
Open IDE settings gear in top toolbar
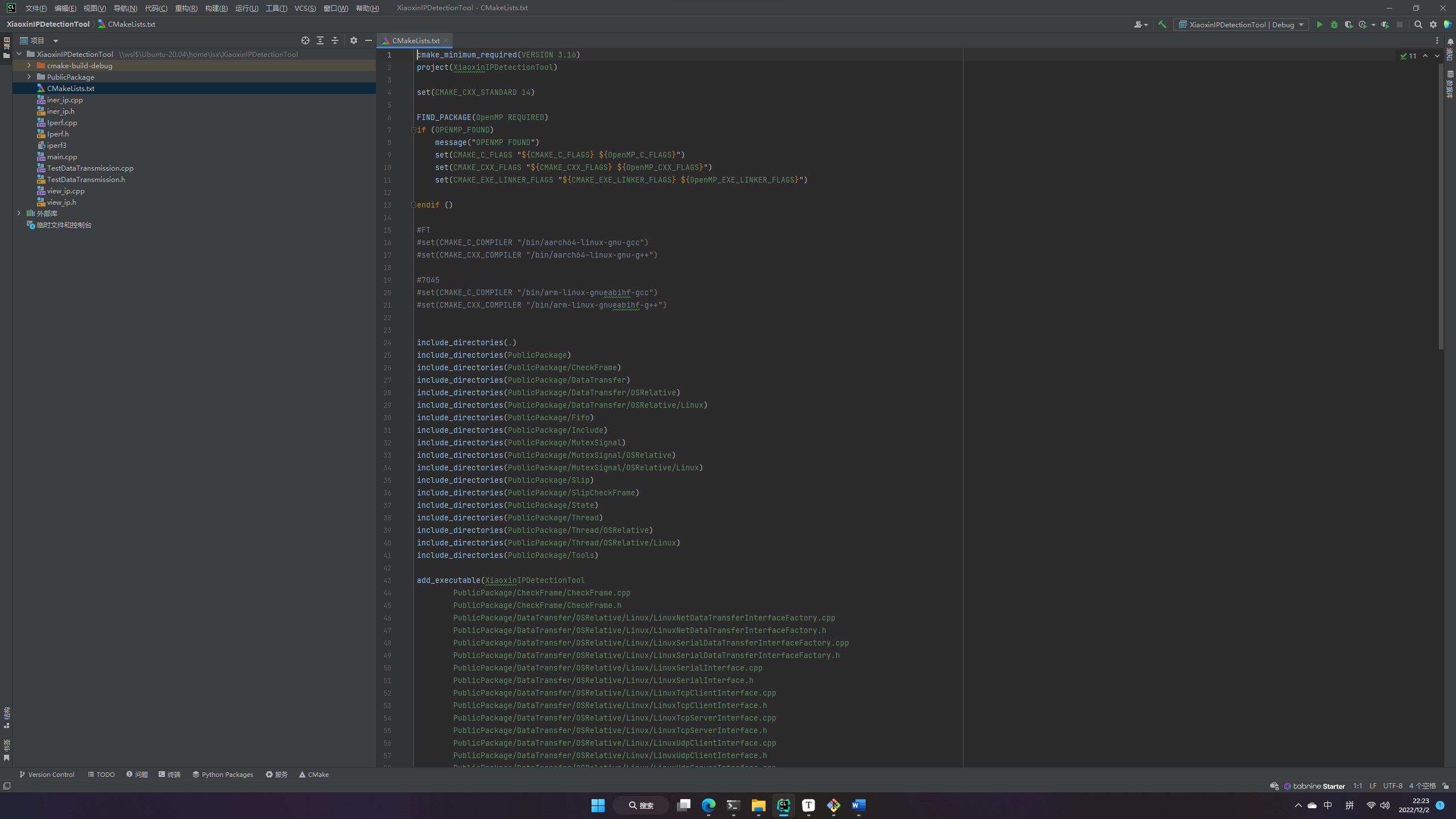click(1433, 24)
